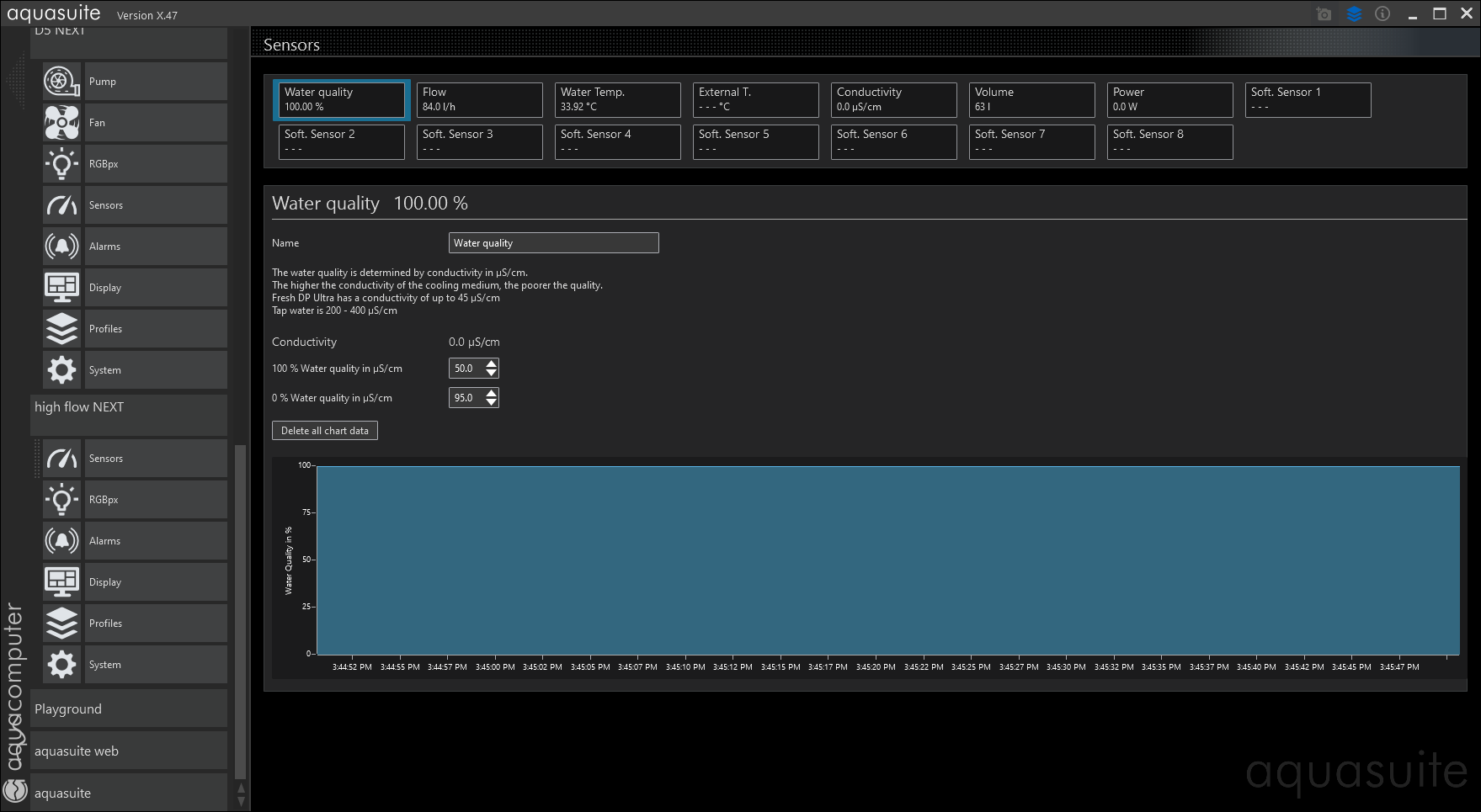Click the screenshot camera icon in the title bar
Viewport: 1481px width, 812px height.
tap(1324, 14)
